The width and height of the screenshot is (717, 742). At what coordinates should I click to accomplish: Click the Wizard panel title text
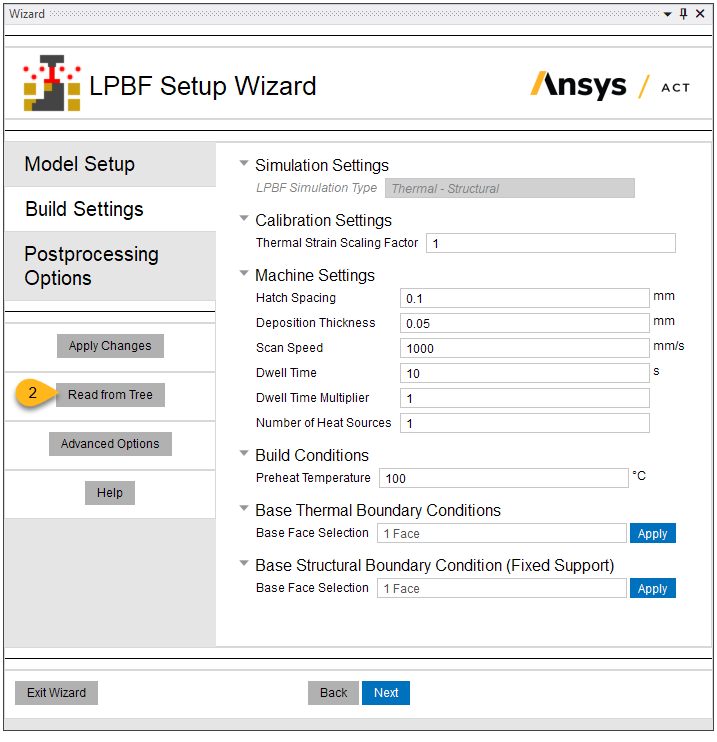coord(27,14)
